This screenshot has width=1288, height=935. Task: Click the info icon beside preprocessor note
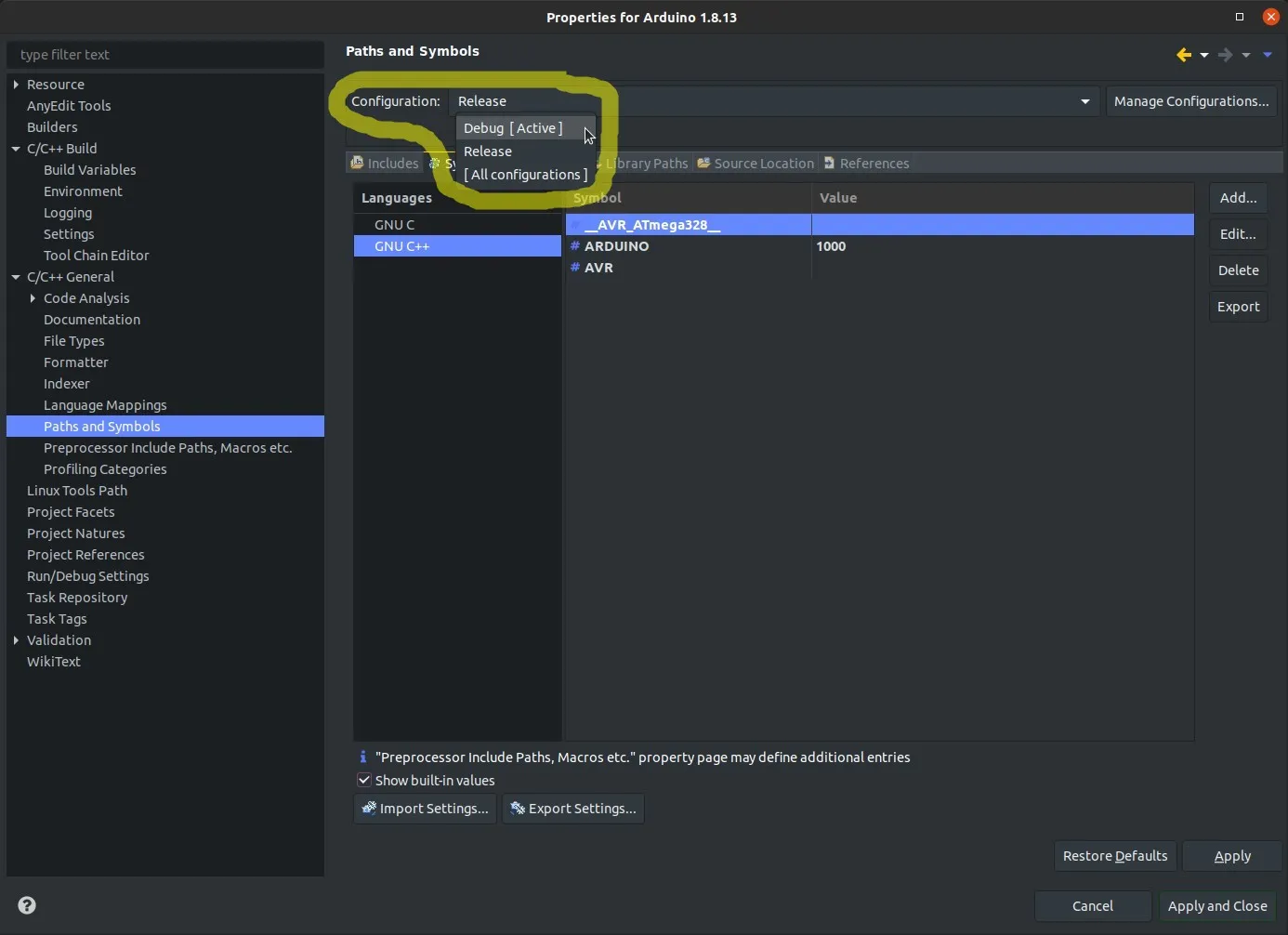(x=362, y=757)
